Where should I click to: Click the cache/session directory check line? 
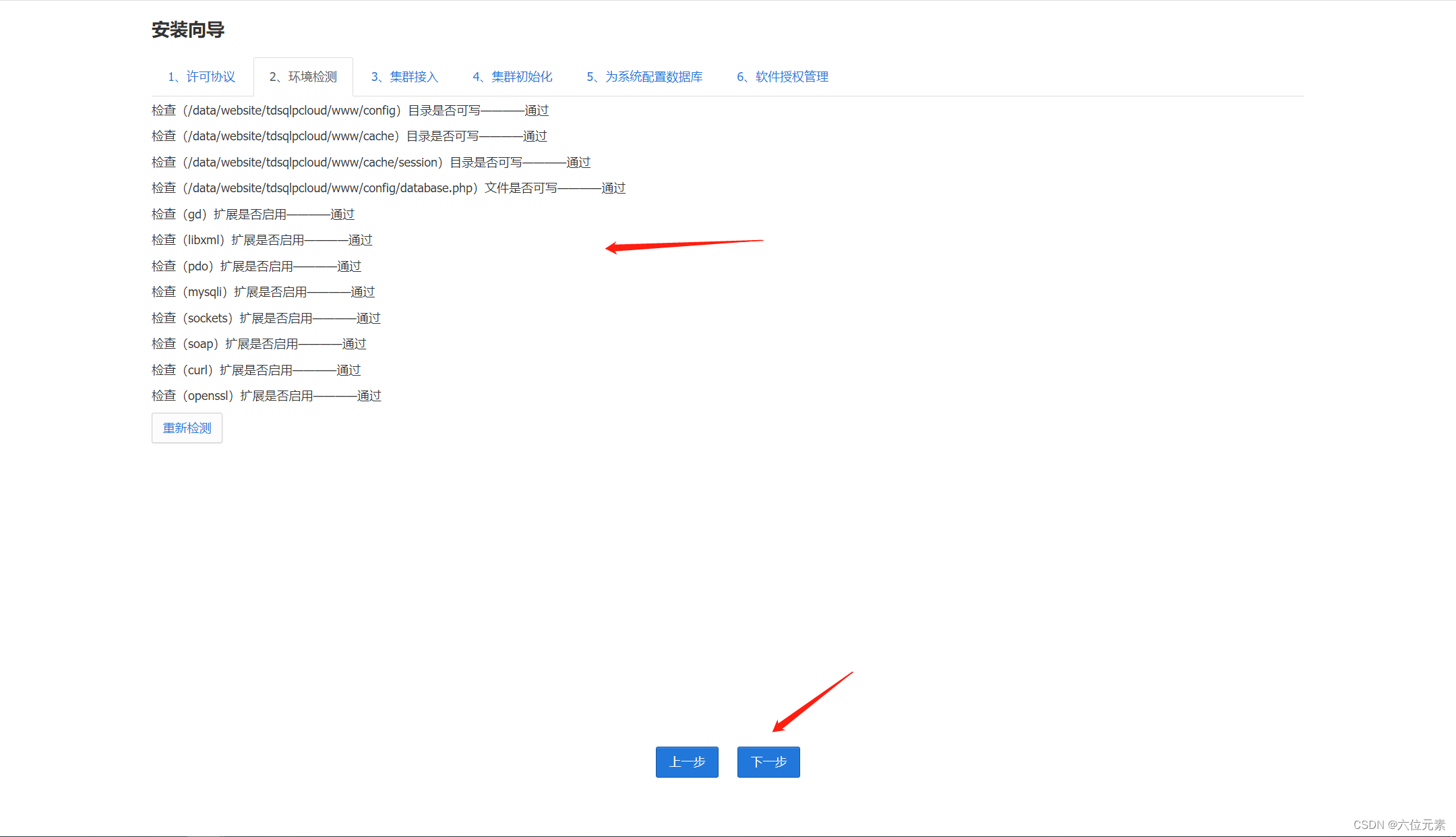click(371, 163)
